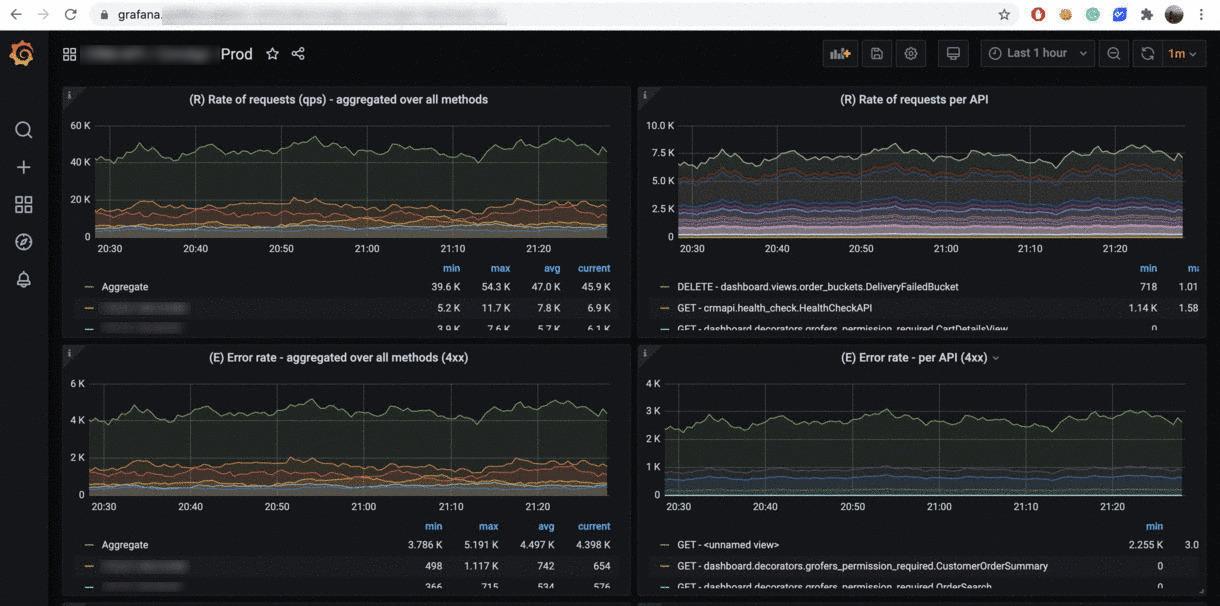Open the 1m refresh interval dropdown

click(x=1182, y=53)
